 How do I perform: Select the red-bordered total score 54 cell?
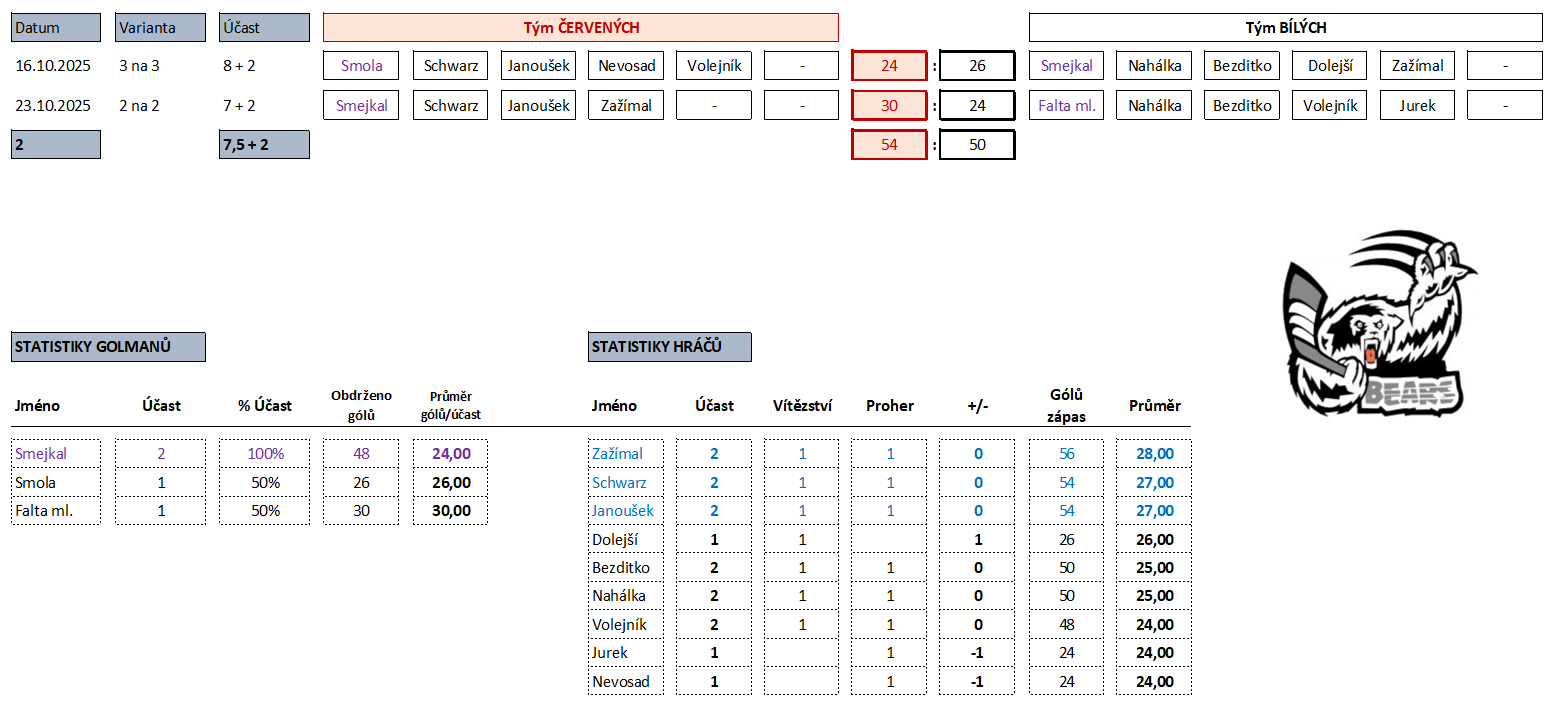[889, 145]
